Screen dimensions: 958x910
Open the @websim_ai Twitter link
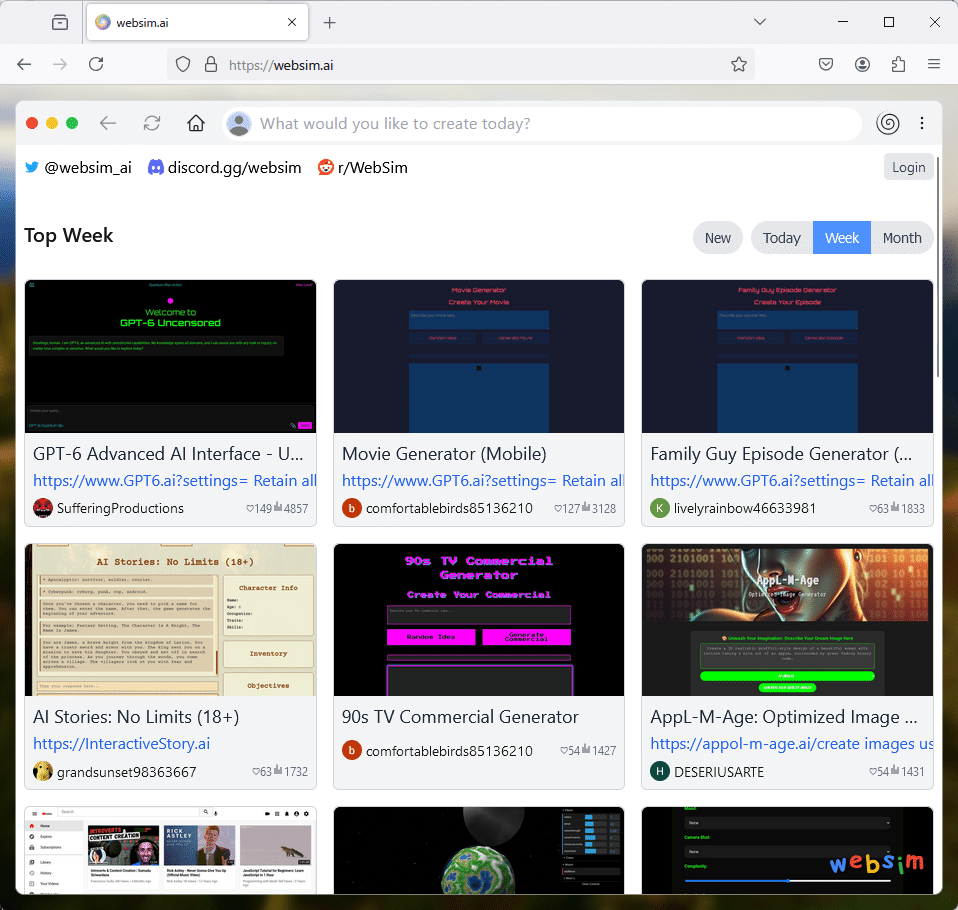point(78,167)
